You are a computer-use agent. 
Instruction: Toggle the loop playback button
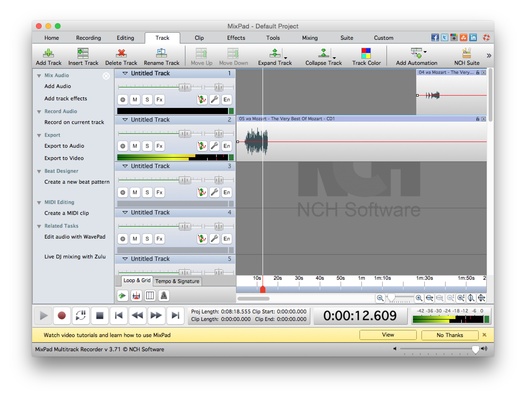coord(81,316)
